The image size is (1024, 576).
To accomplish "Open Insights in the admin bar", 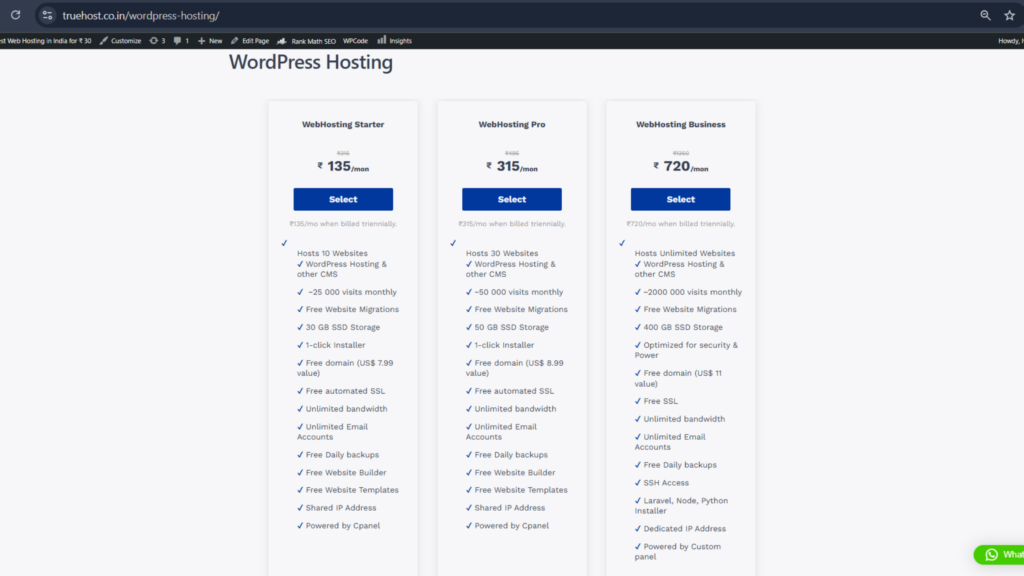I will (x=394, y=40).
